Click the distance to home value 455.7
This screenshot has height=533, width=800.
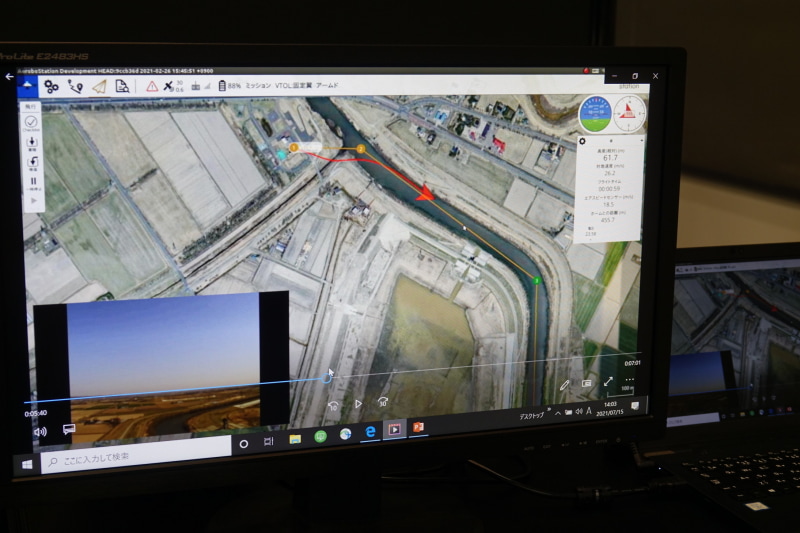608,220
